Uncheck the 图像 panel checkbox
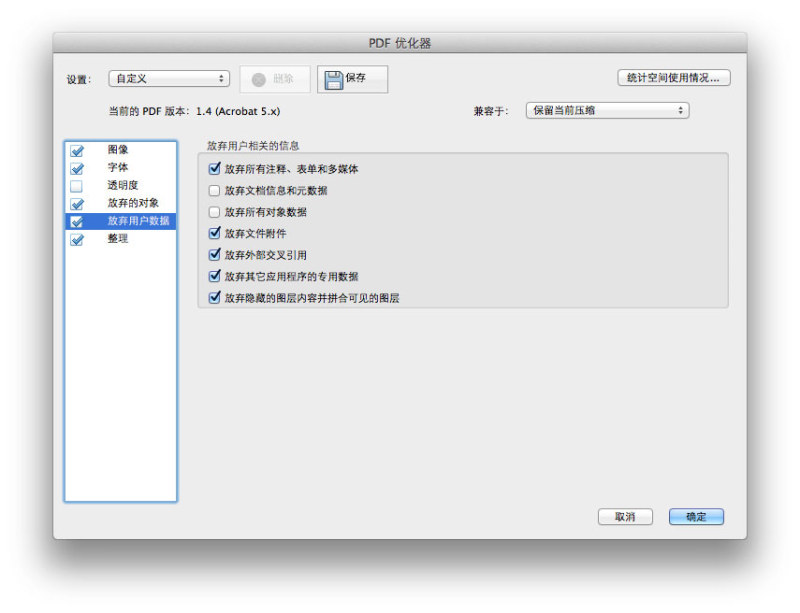 coord(77,151)
